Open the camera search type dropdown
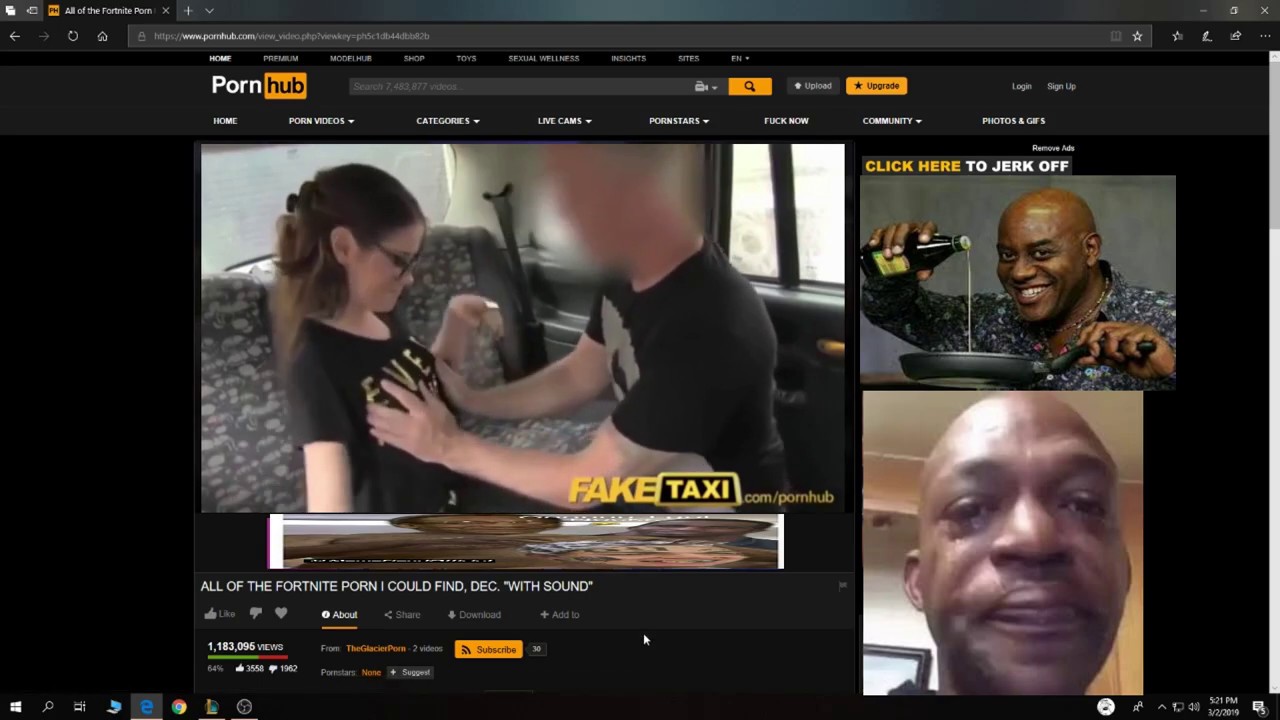 tap(706, 87)
